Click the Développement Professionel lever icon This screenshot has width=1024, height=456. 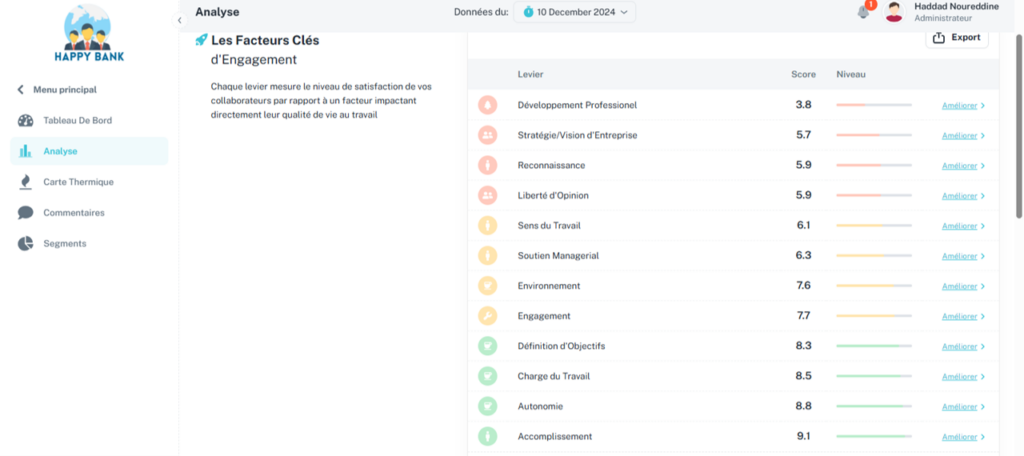[487, 105]
